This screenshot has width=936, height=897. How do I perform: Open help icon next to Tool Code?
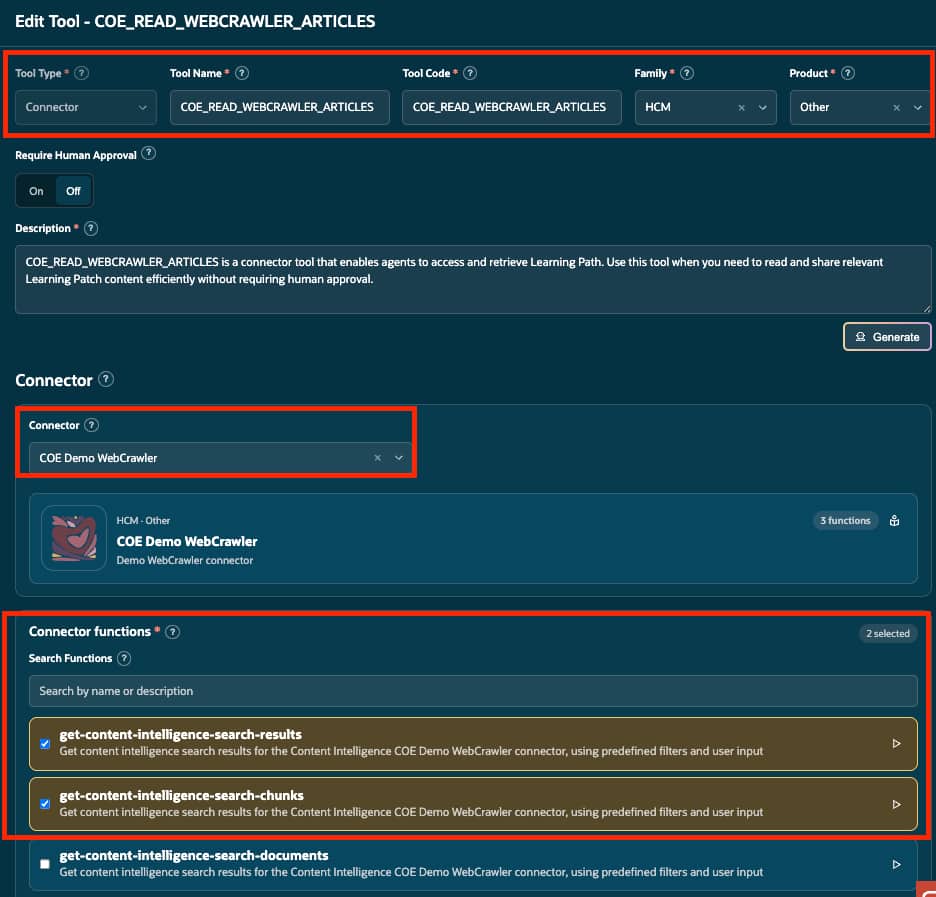(470, 73)
